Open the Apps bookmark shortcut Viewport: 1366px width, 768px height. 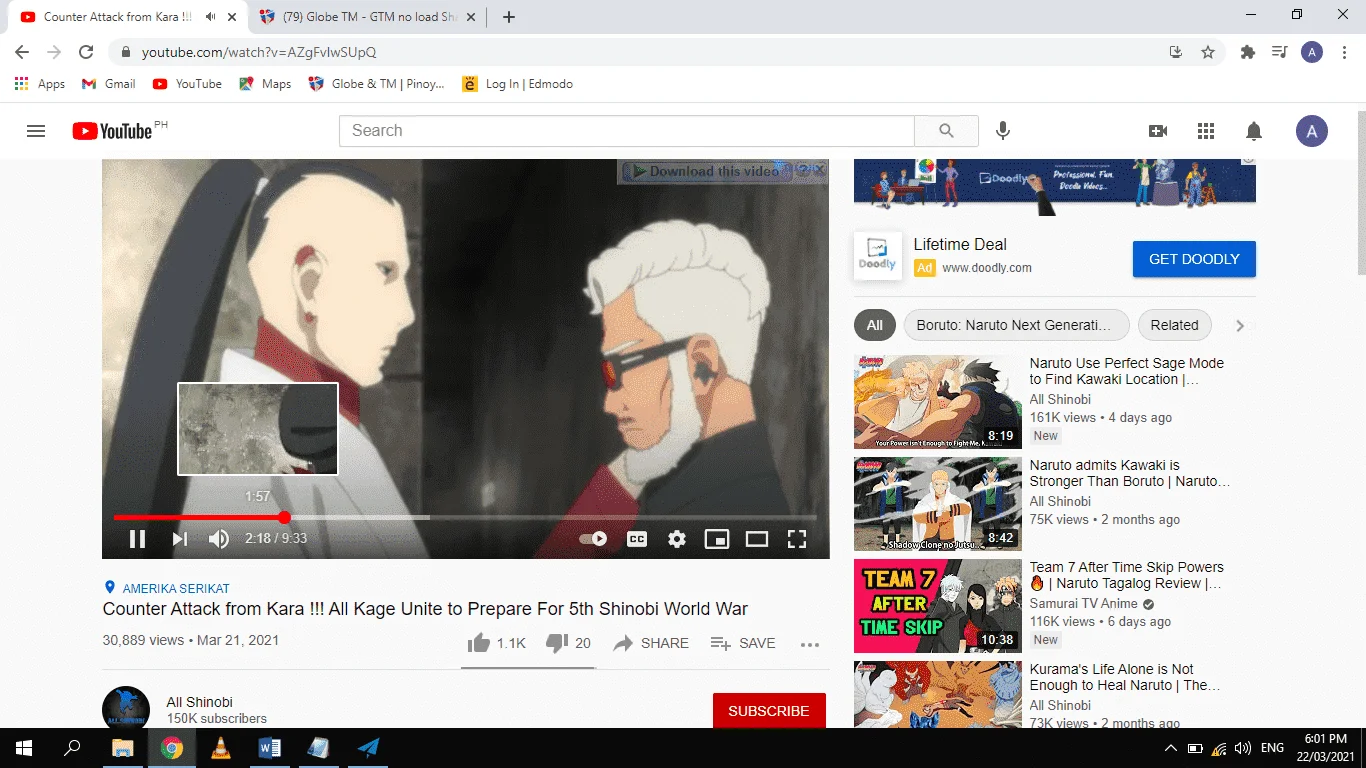(40, 84)
